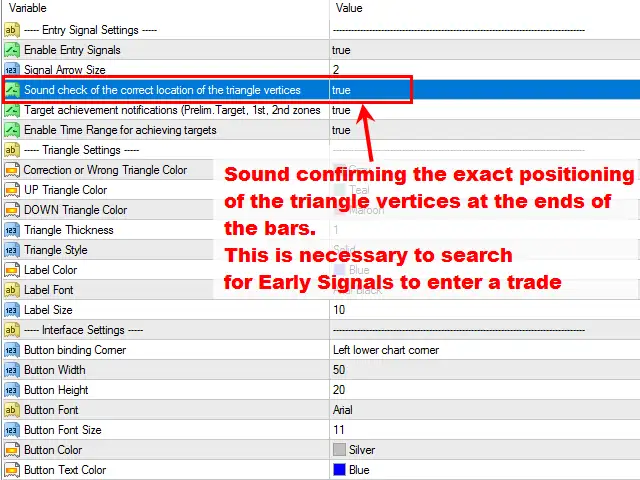The height and width of the screenshot is (480, 640).
Task: Click the blue Button Text Color swatch
Action: click(339, 470)
